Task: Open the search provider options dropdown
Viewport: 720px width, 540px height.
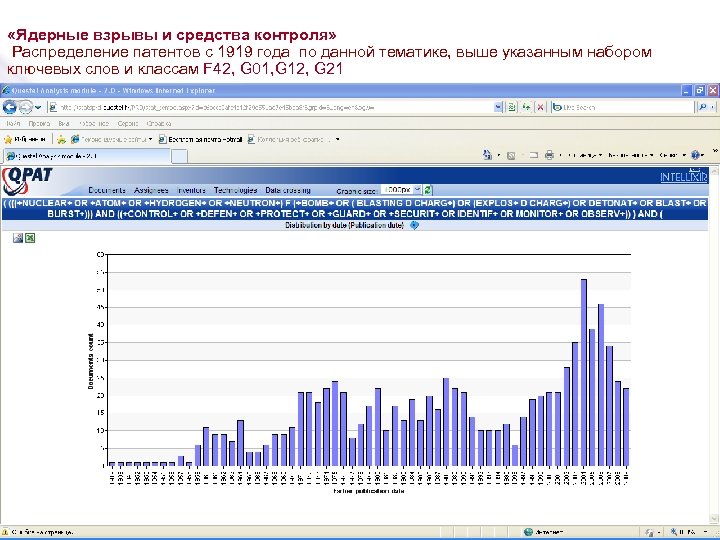Action: [713, 107]
